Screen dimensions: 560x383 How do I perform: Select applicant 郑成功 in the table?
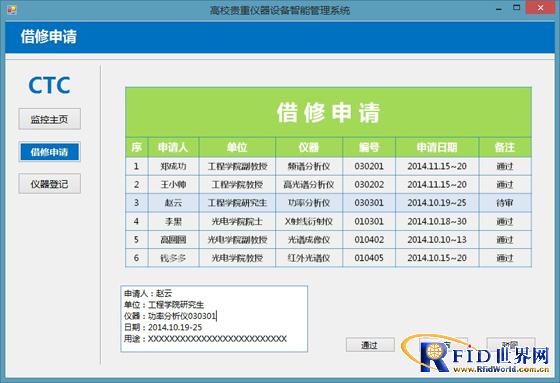pyautogui.click(x=174, y=166)
